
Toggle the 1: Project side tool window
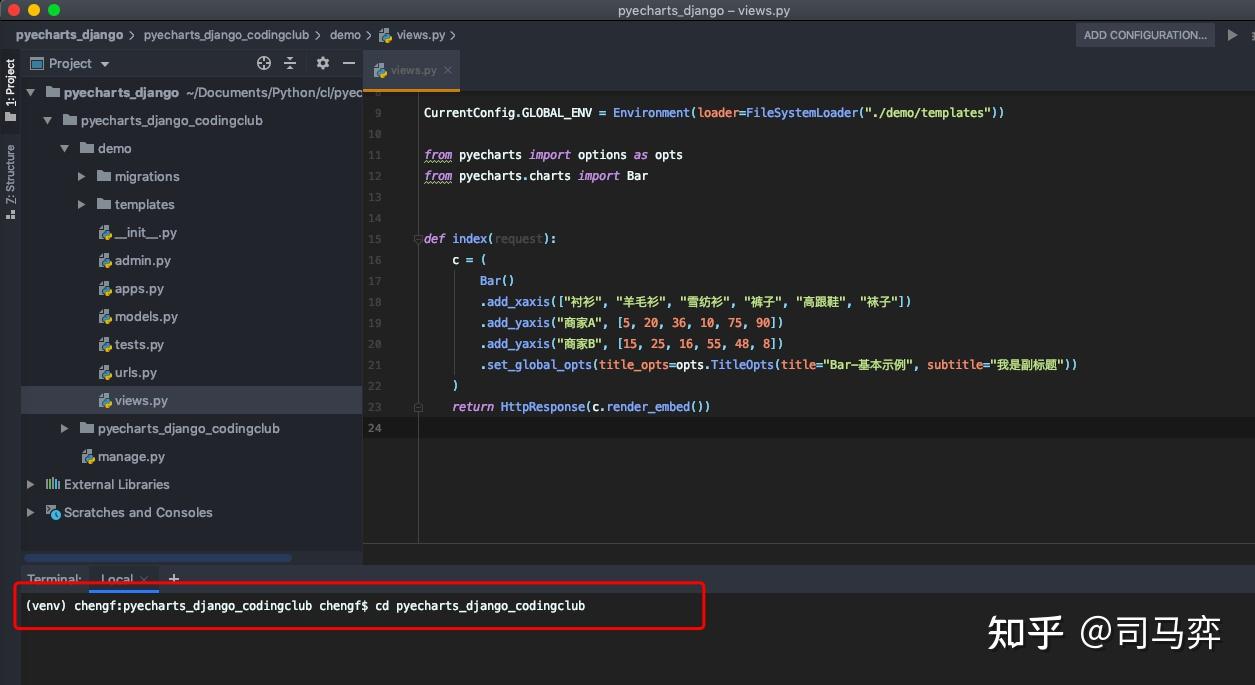10,89
